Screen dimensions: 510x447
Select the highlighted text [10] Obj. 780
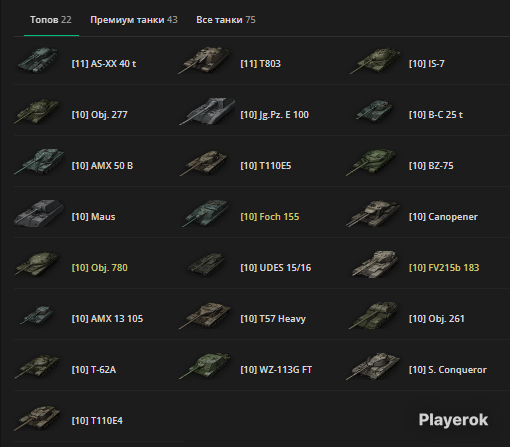tap(100, 268)
